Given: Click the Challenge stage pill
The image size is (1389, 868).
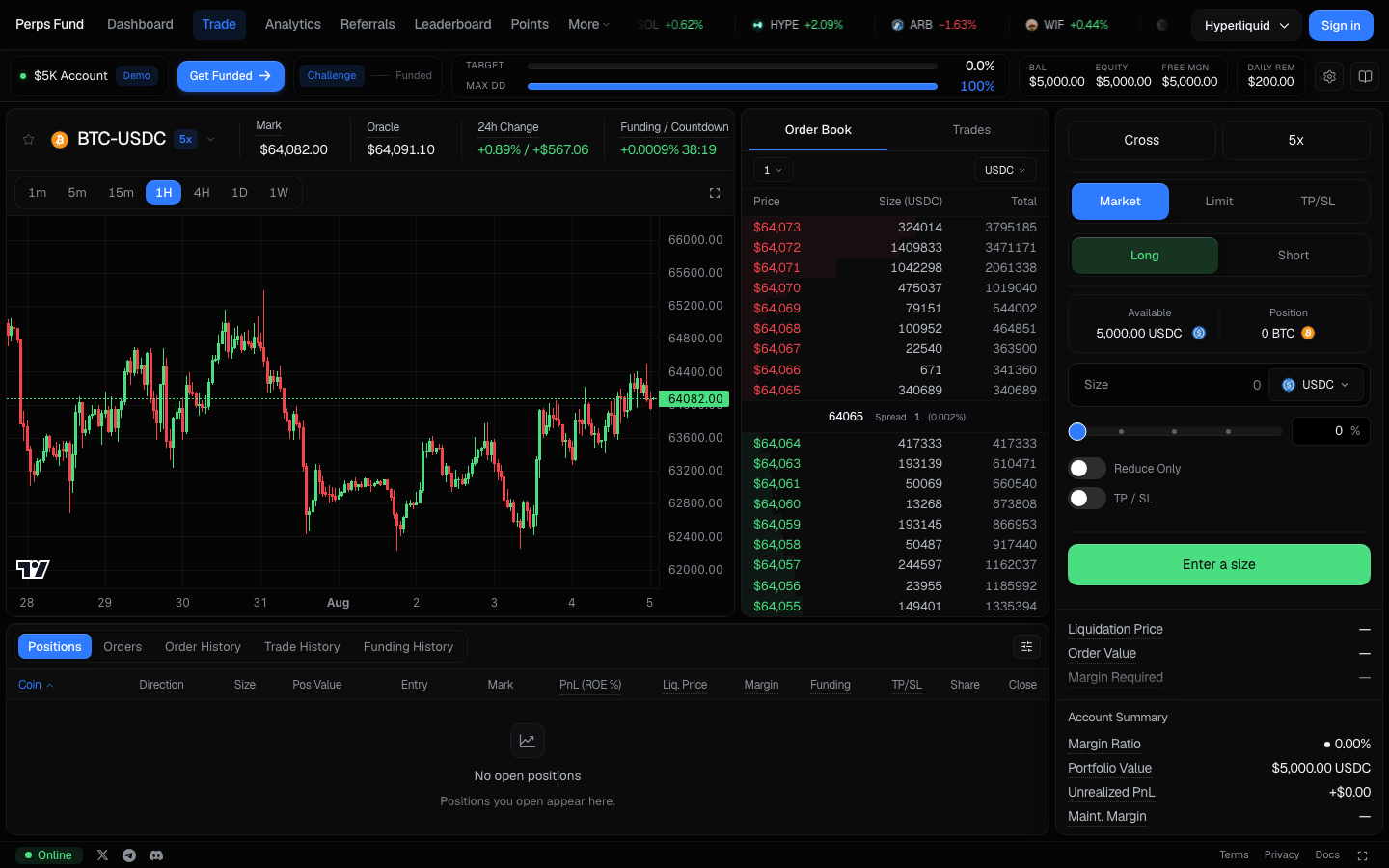Looking at the screenshot, I should coord(332,76).
